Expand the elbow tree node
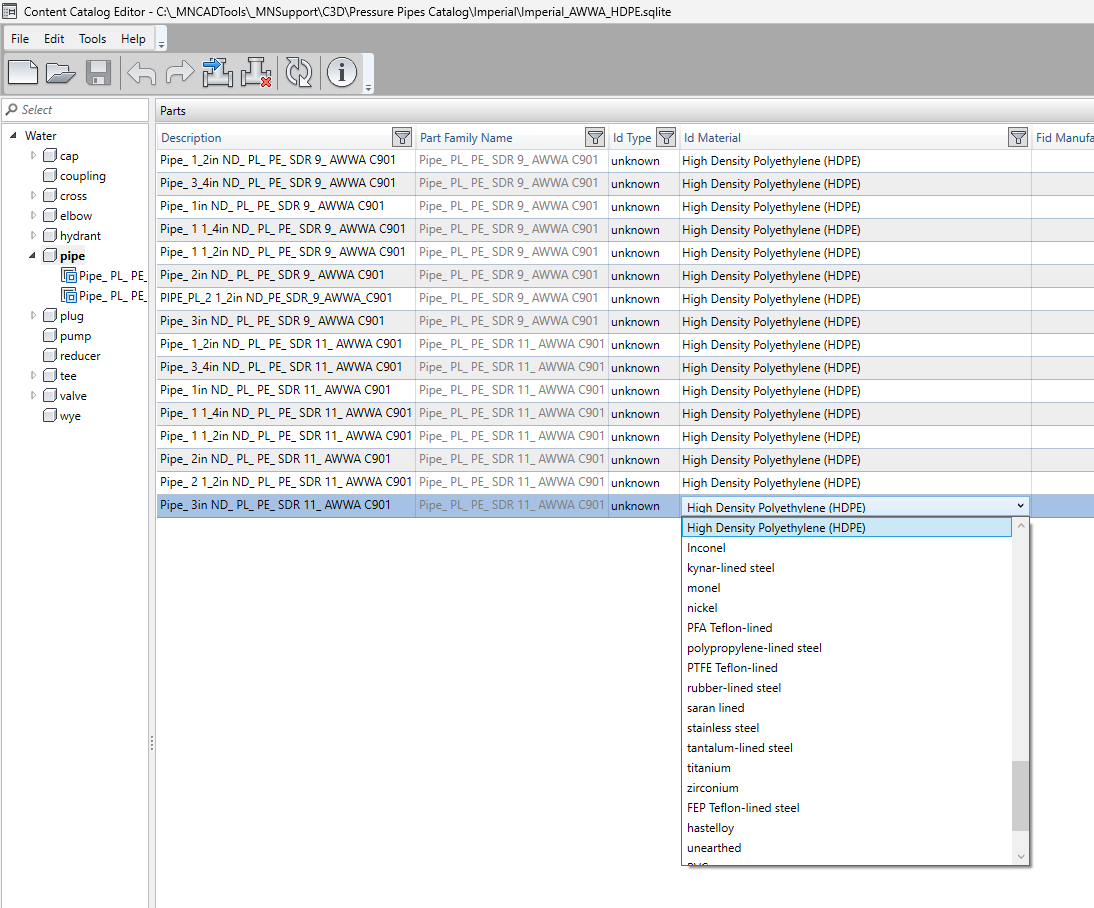Image resolution: width=1094 pixels, height=908 pixels. click(x=33, y=215)
